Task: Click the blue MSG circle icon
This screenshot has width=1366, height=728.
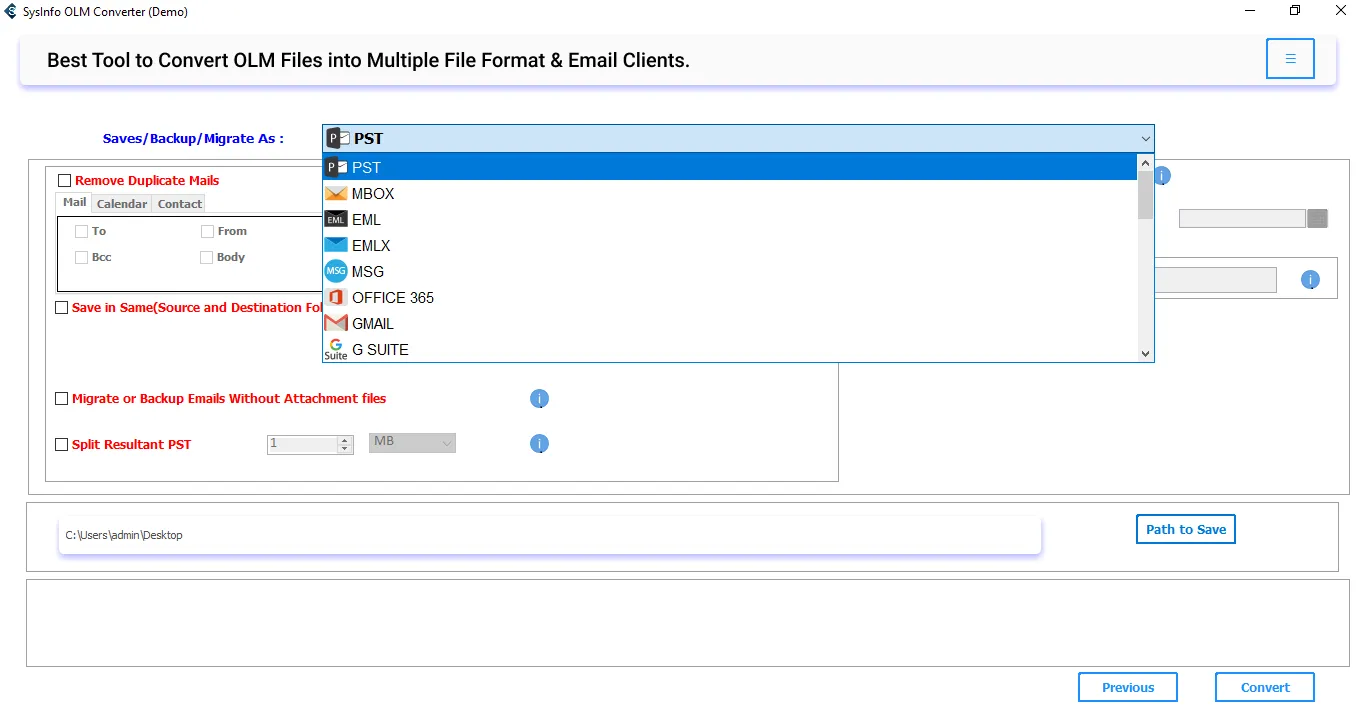Action: click(x=336, y=271)
